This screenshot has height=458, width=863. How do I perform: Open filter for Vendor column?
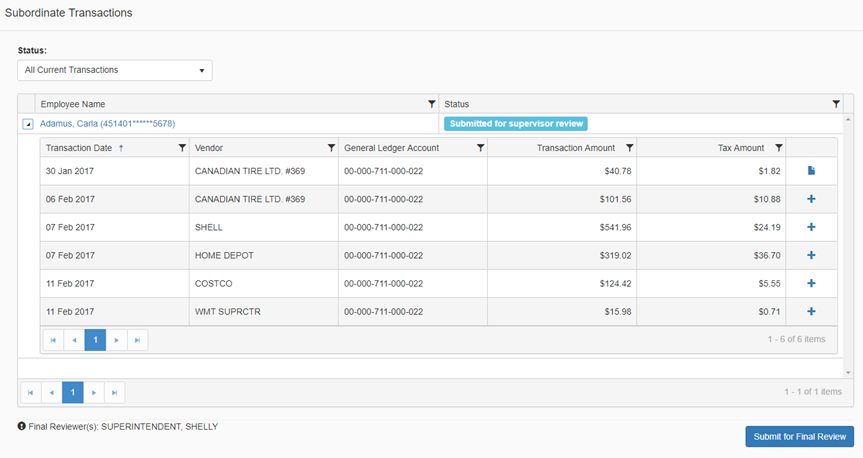[x=331, y=148]
